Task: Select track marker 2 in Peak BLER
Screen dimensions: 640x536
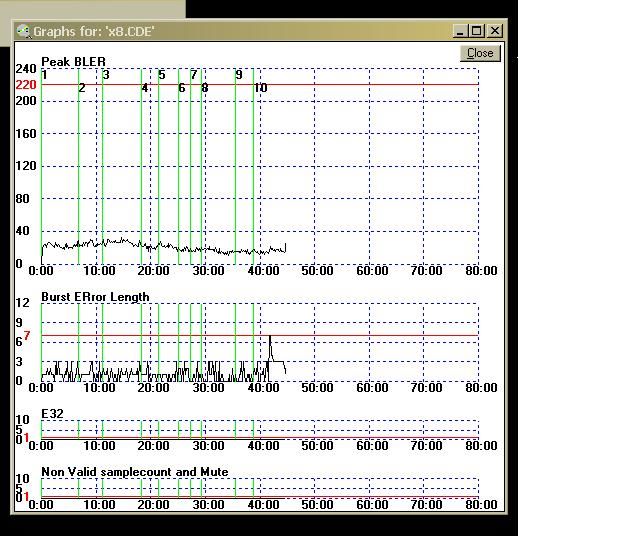Action: (82, 88)
